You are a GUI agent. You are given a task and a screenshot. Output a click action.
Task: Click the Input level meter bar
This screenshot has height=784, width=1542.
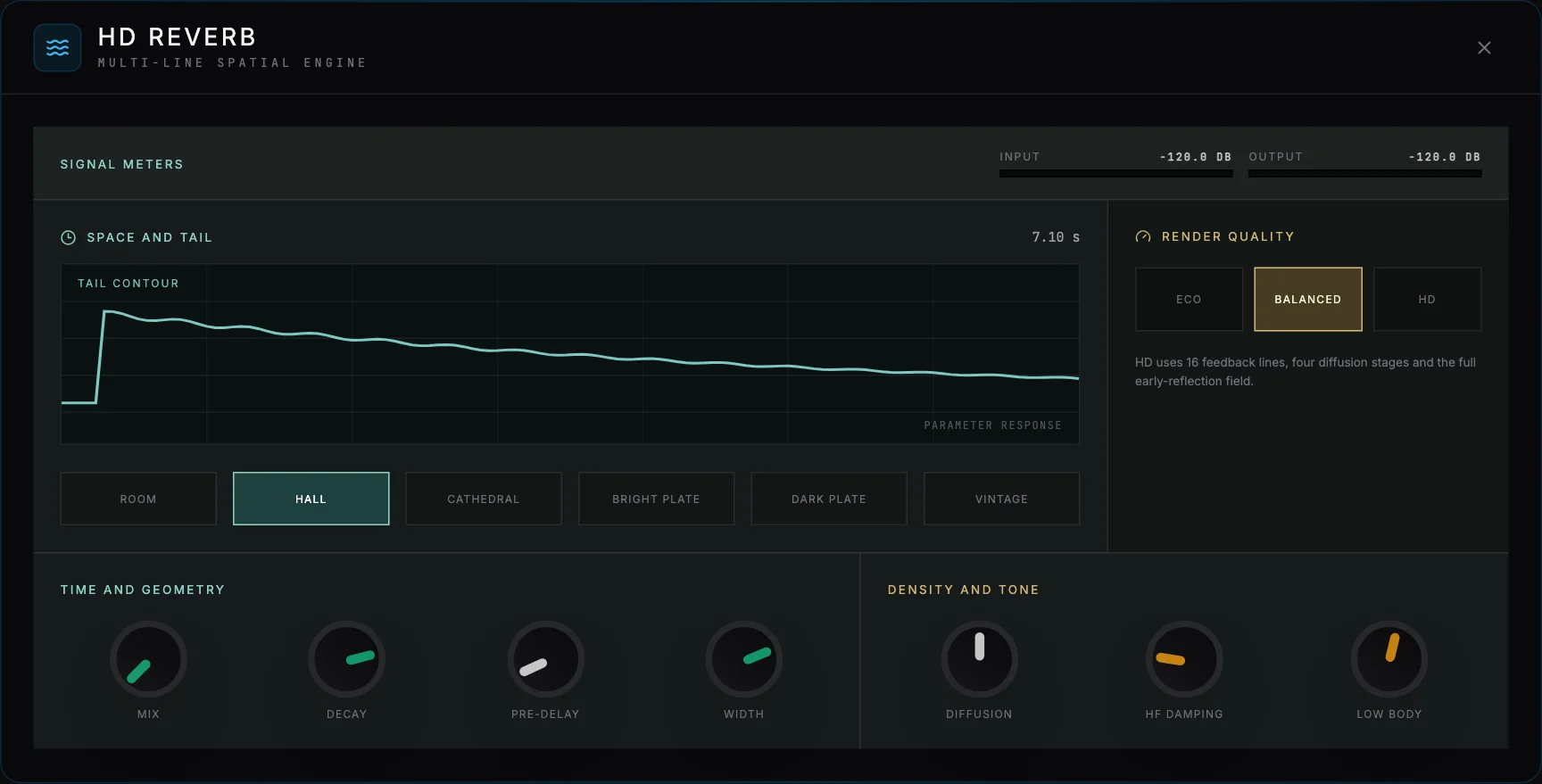point(1115,173)
